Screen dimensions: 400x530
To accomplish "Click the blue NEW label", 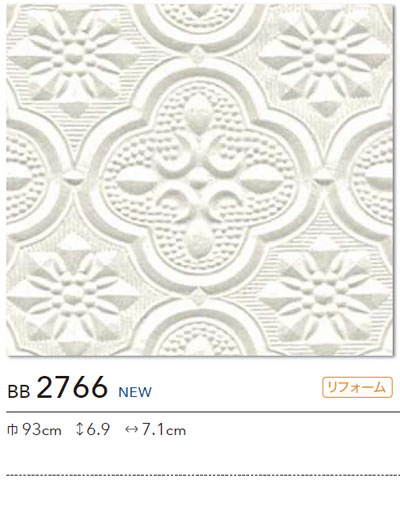I will 135,392.
